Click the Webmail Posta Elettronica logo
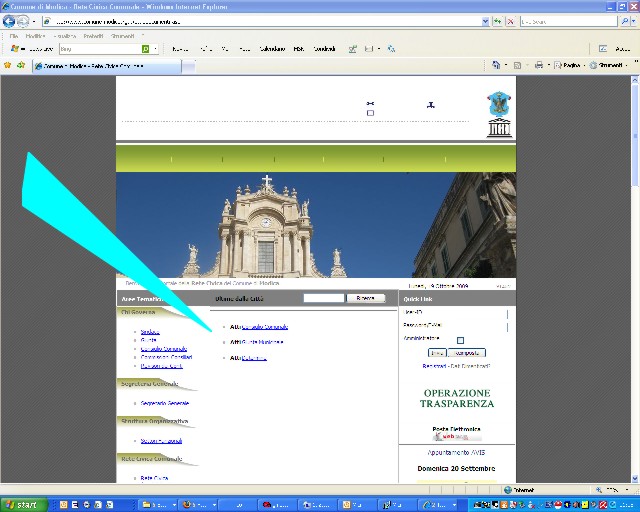640x512 pixels. pyautogui.click(x=457, y=437)
